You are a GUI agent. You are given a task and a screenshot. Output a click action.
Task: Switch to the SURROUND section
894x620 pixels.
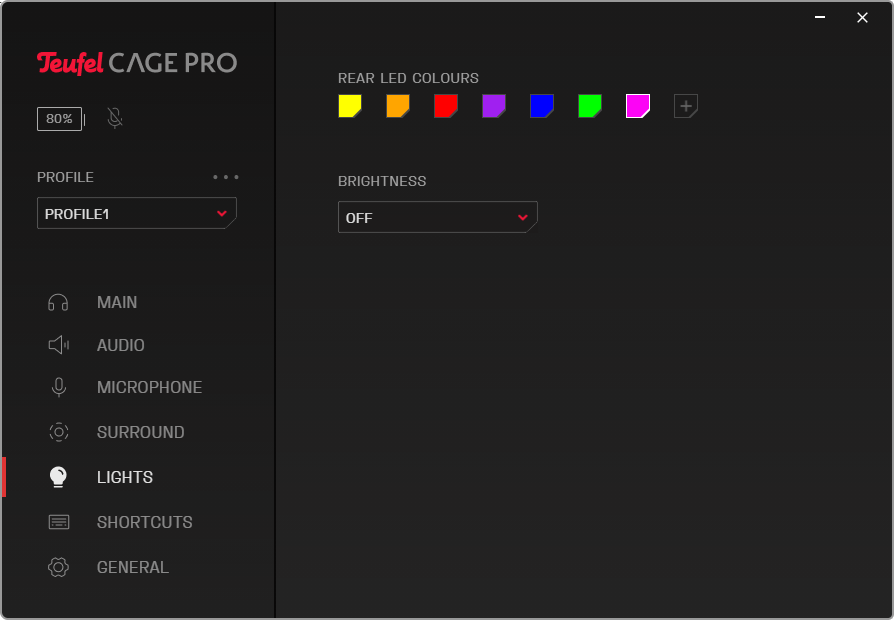pos(140,432)
